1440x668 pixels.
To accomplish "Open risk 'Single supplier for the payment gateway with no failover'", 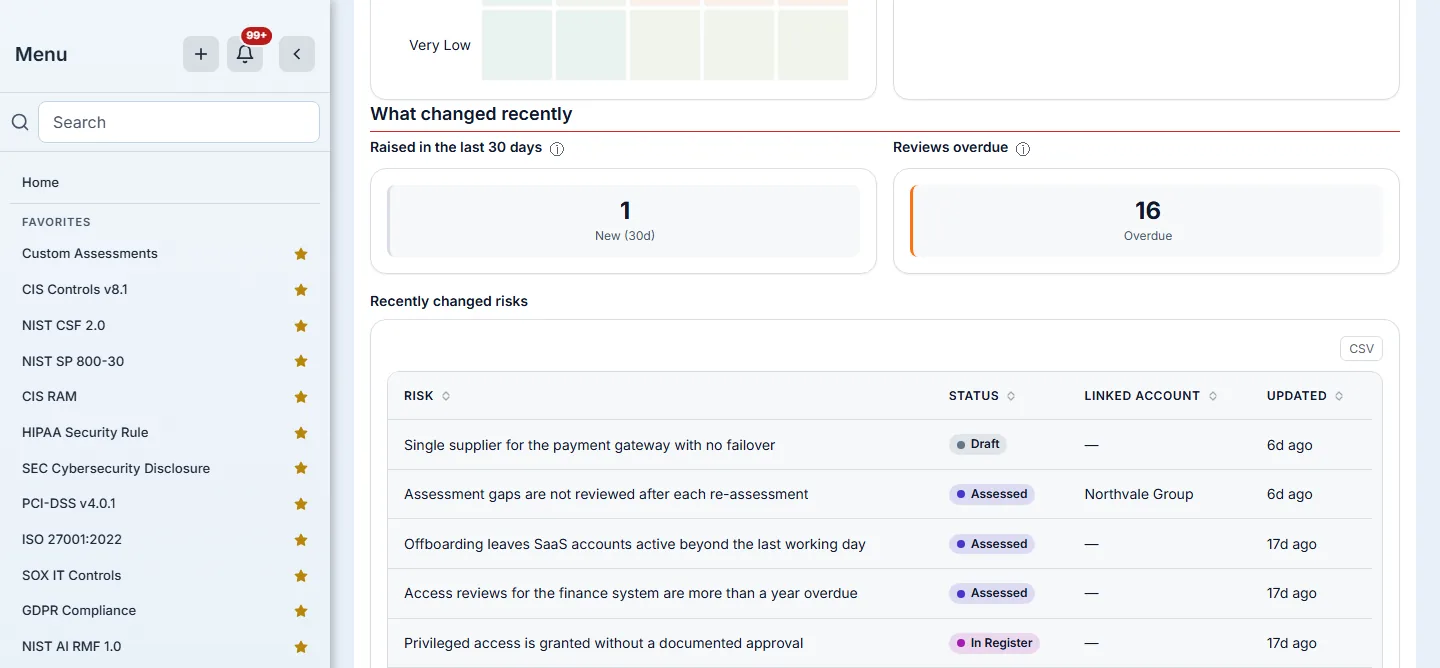I will click(589, 445).
